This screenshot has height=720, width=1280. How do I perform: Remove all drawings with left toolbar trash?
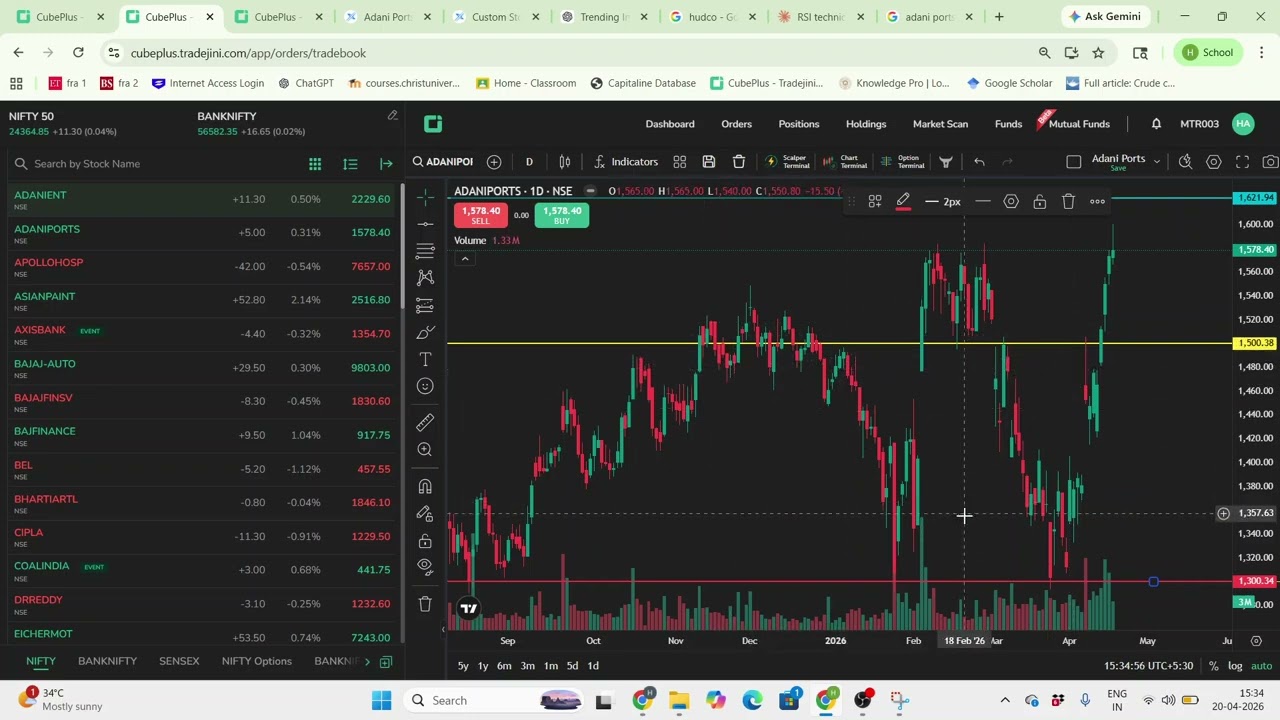[425, 604]
